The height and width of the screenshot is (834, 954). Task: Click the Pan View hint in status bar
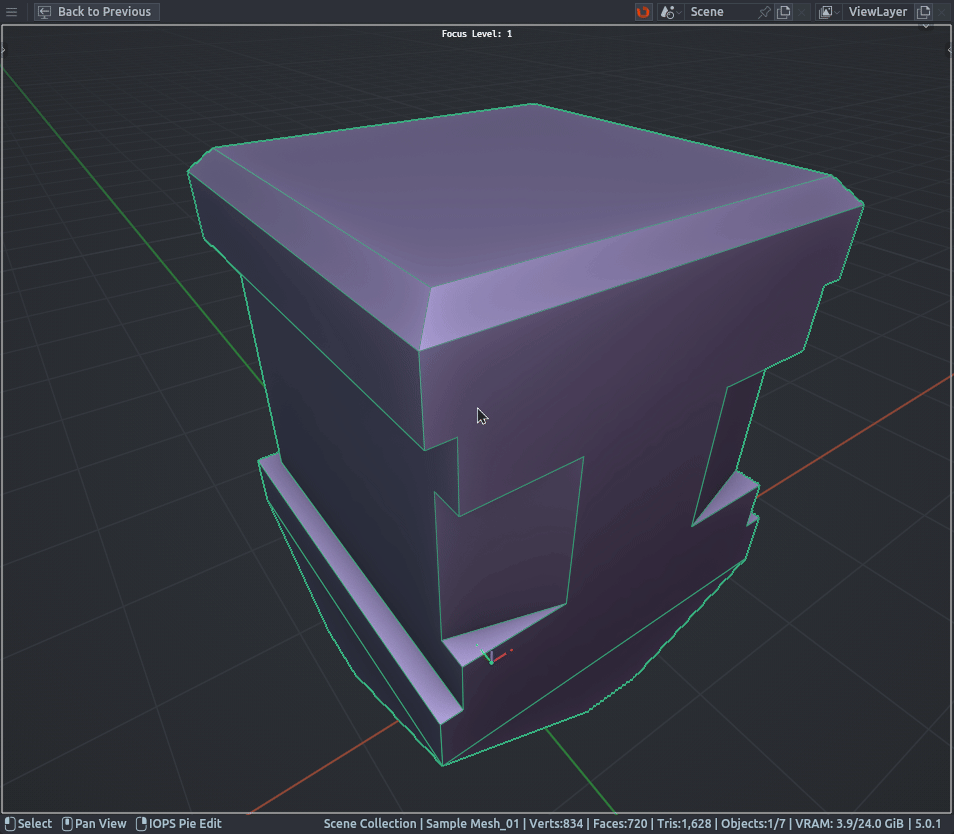[x=94, y=824]
